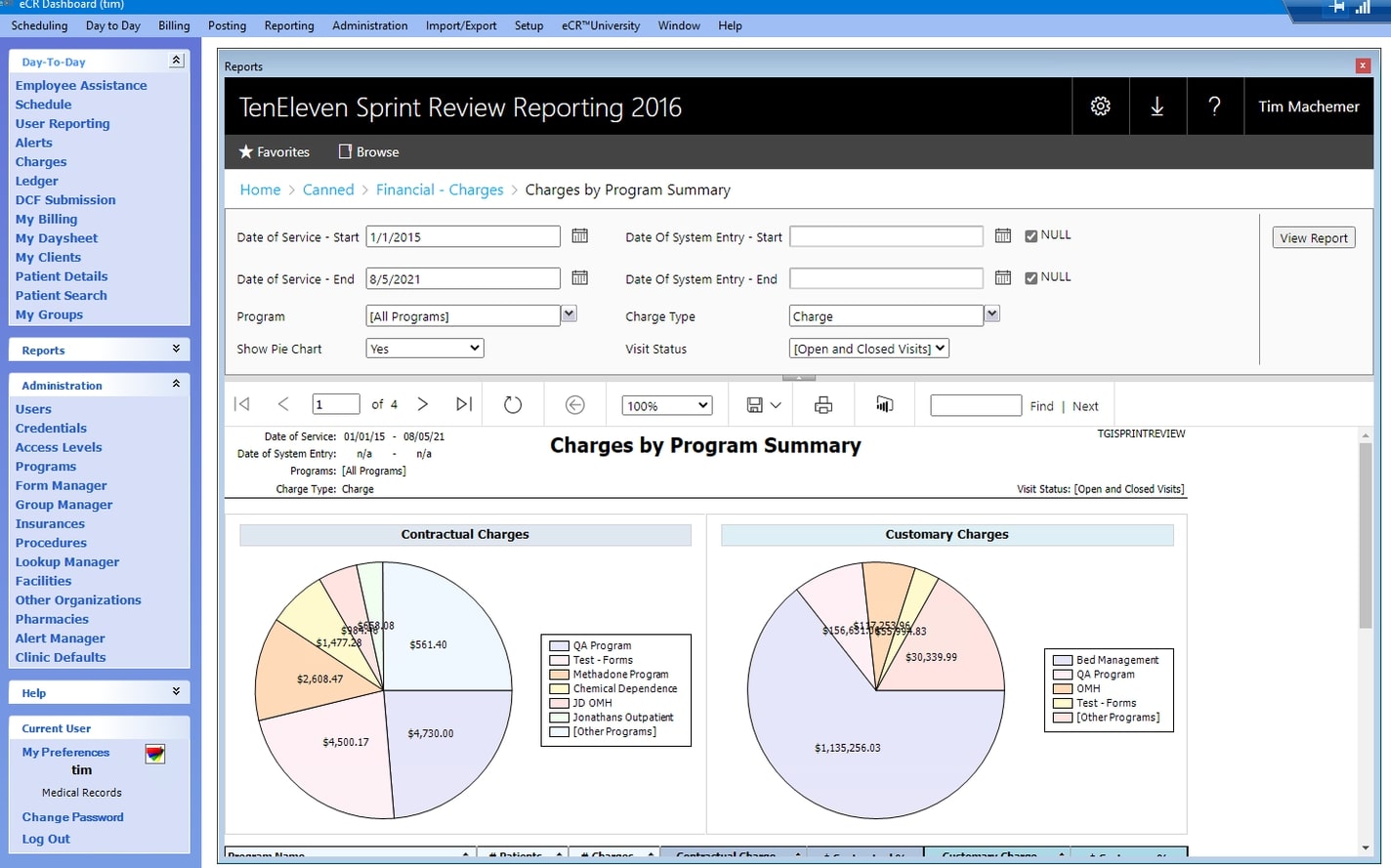This screenshot has height=868, width=1391.
Task: Go to first report page
Action: coord(242,404)
